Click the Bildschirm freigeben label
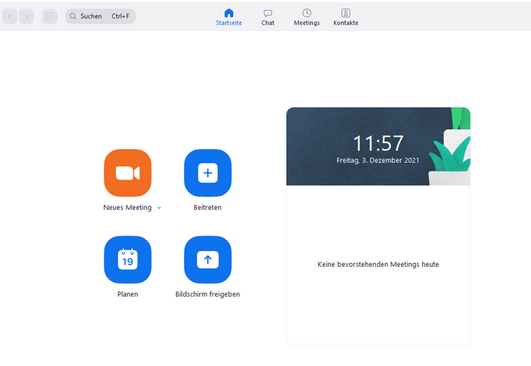 [208, 294]
